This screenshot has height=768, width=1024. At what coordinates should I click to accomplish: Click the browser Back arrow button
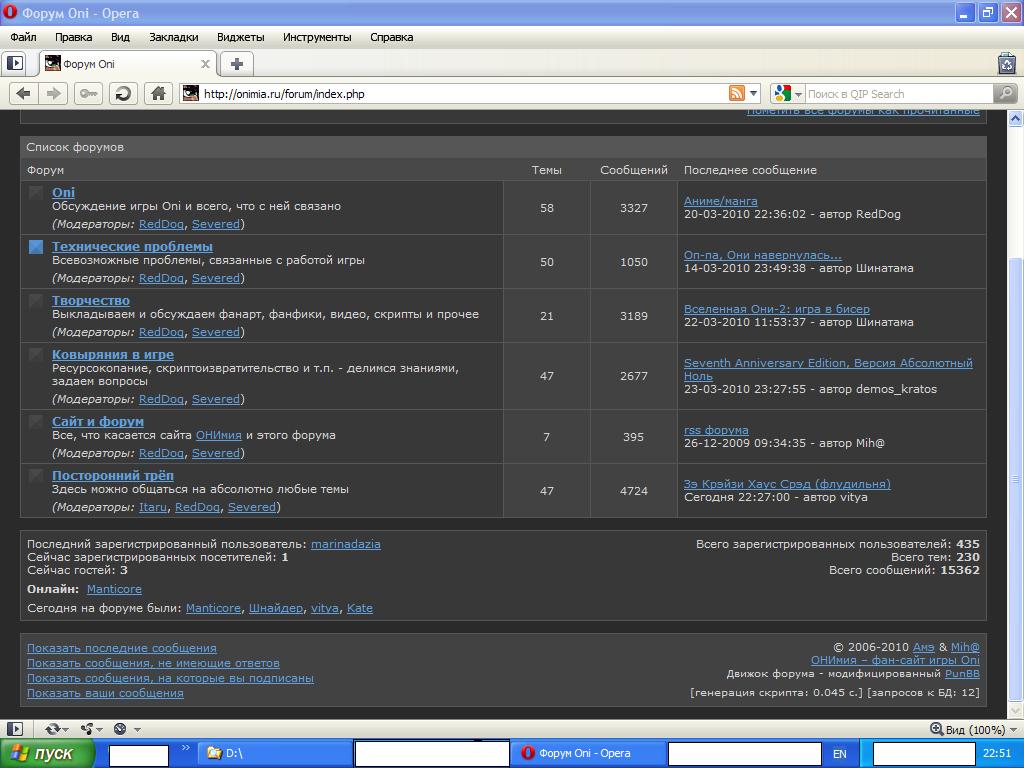pos(23,93)
